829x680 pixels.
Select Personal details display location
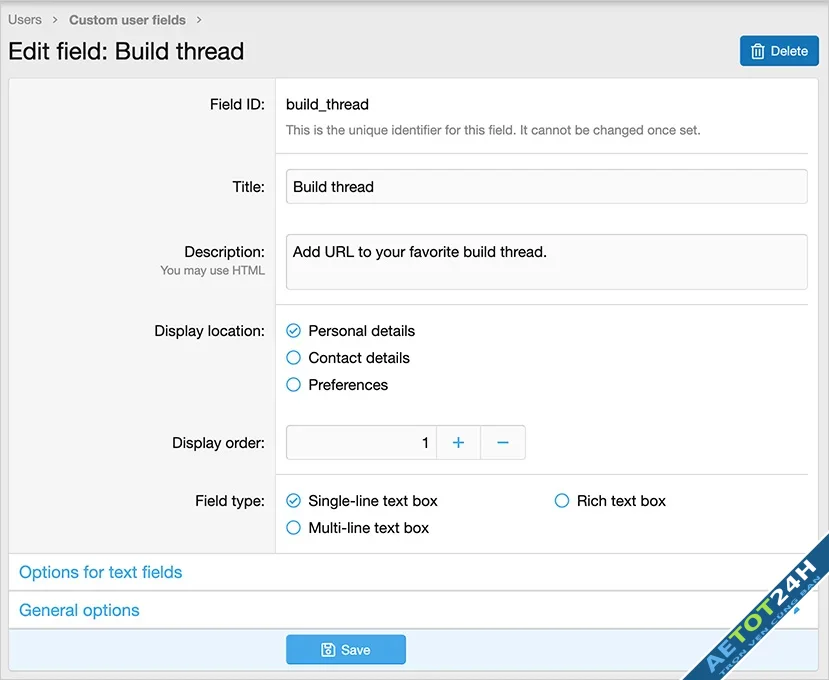pyautogui.click(x=294, y=331)
